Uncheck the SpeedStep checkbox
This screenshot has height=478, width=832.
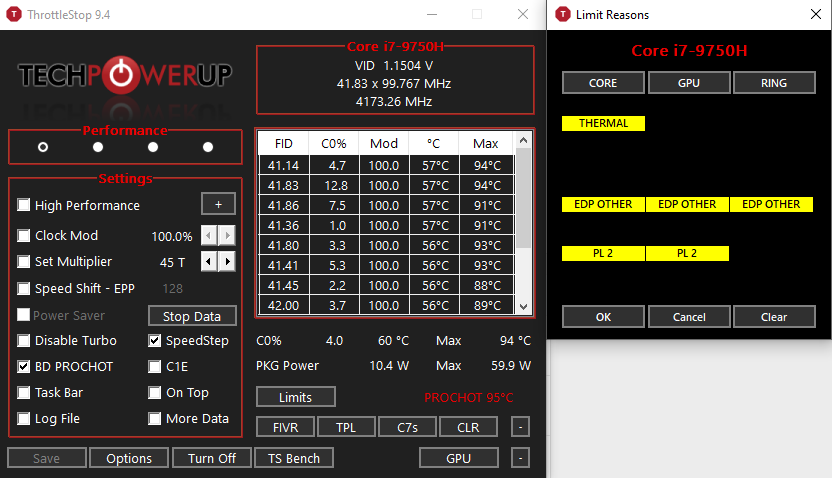(x=154, y=340)
